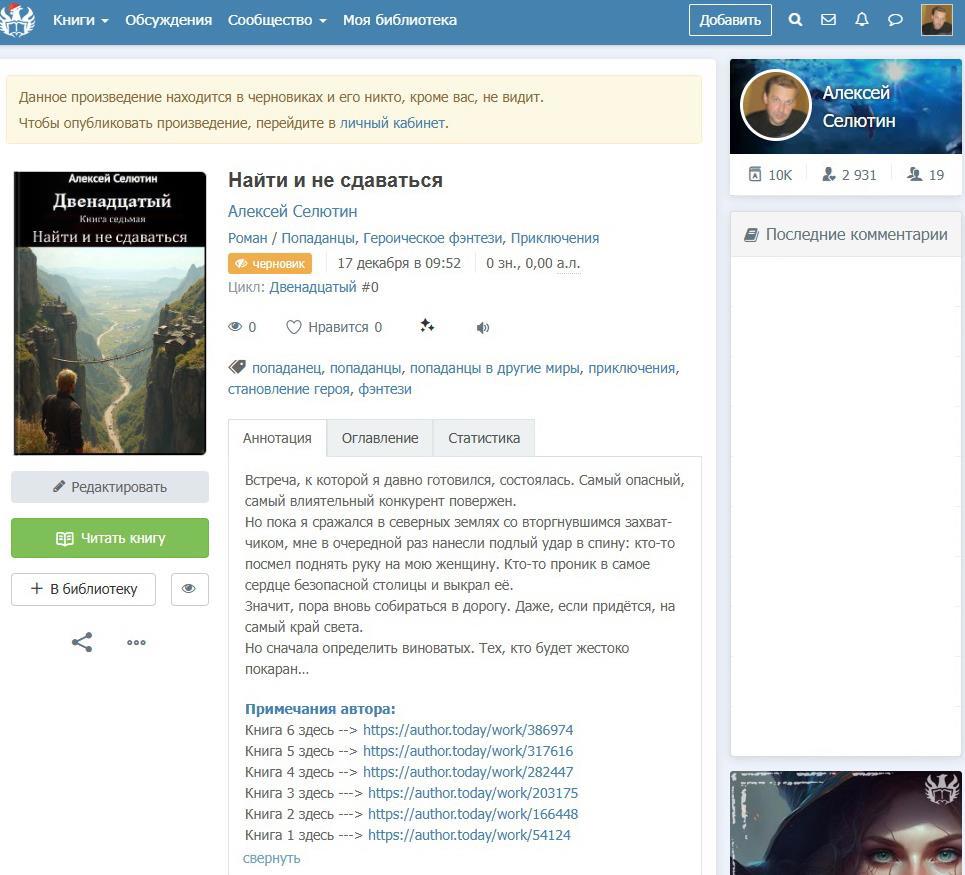Click the черновик status badge

270,263
